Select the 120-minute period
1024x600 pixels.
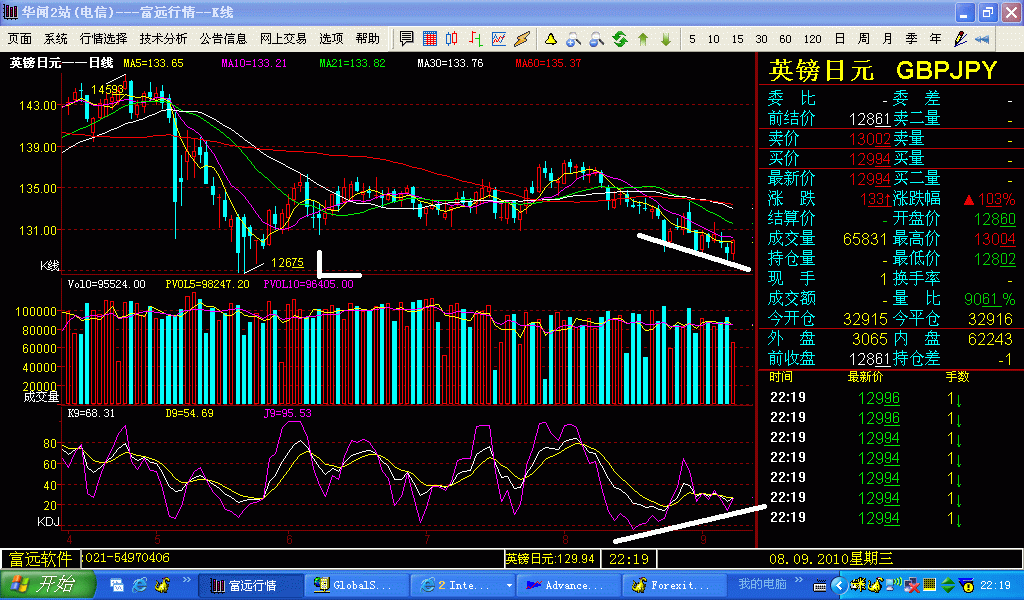pyautogui.click(x=812, y=39)
